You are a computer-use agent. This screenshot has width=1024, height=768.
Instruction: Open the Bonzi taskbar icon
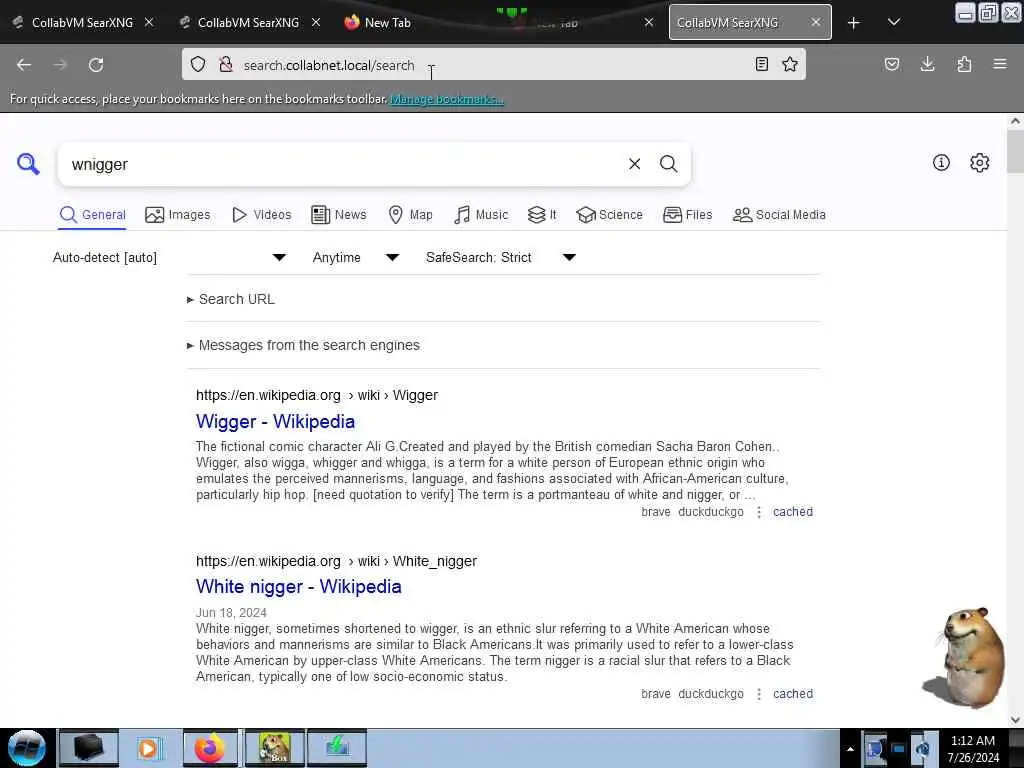(274, 748)
